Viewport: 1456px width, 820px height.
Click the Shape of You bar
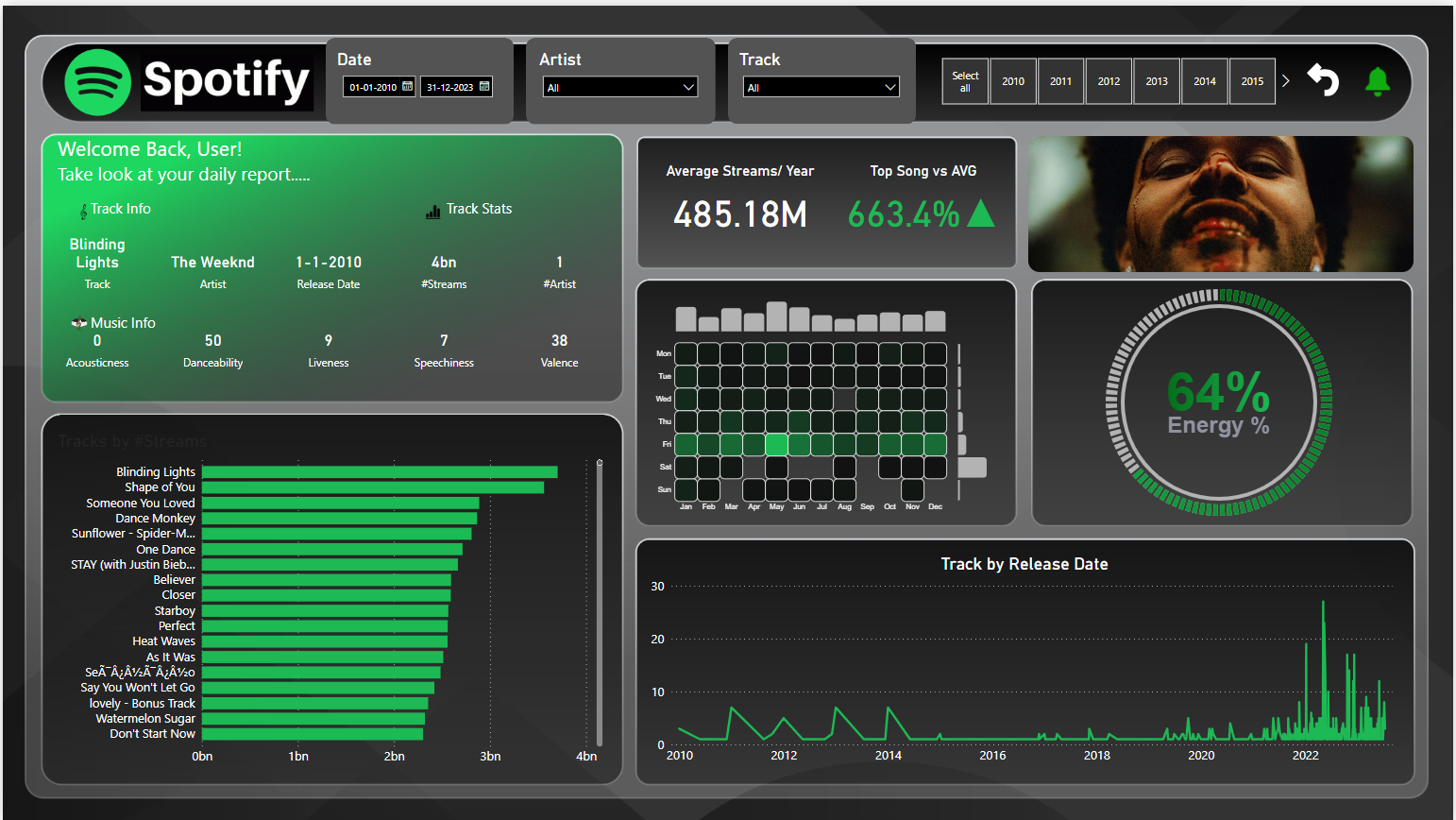[372, 487]
